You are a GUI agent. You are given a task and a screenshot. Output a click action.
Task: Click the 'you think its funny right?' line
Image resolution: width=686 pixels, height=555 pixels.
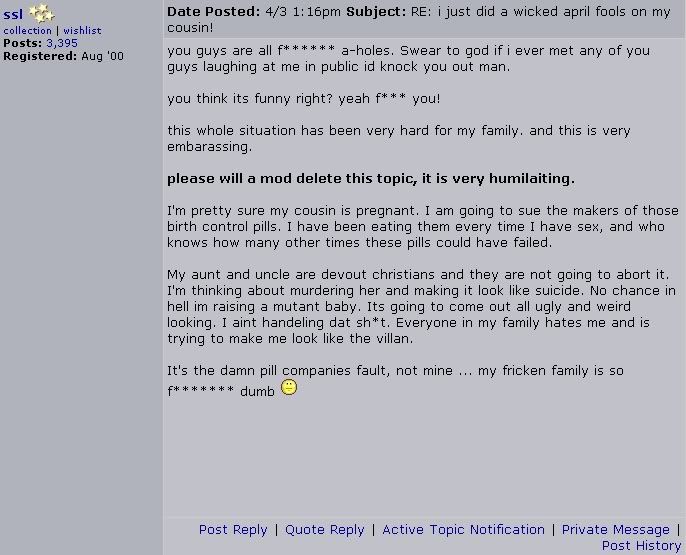point(304,98)
